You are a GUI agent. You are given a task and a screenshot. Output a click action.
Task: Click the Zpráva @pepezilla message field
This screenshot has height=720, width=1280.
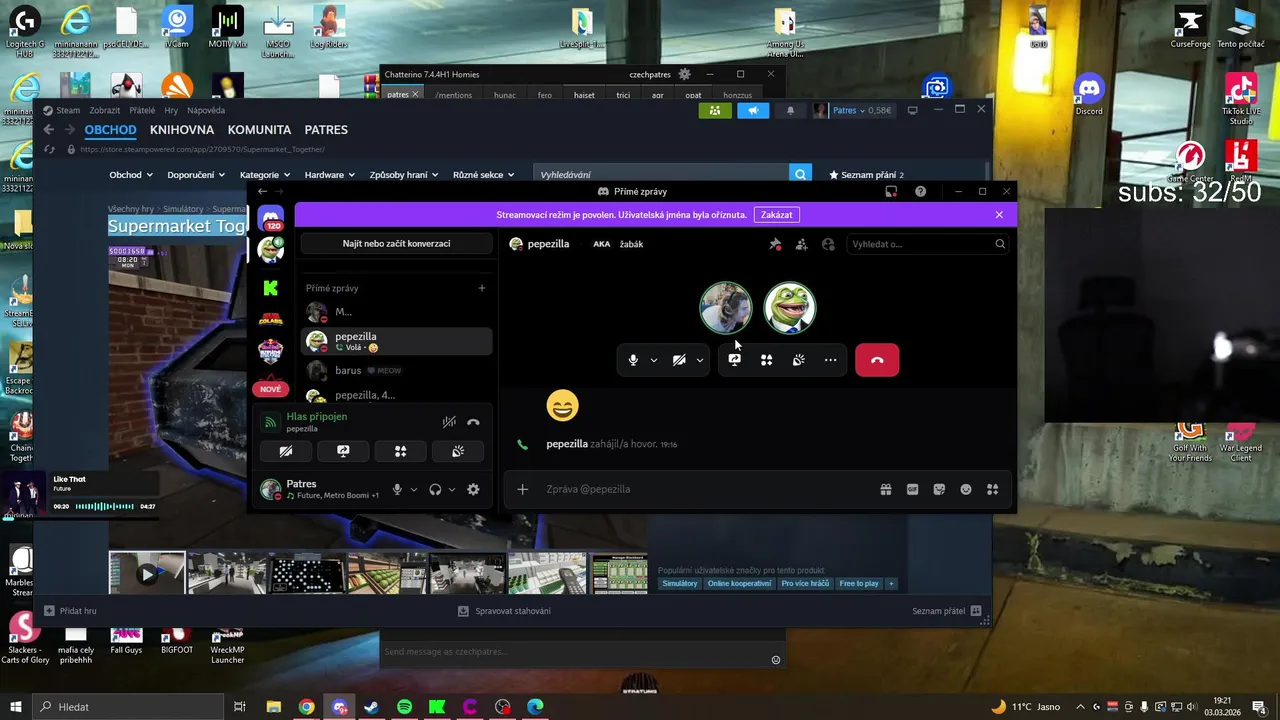(x=700, y=489)
